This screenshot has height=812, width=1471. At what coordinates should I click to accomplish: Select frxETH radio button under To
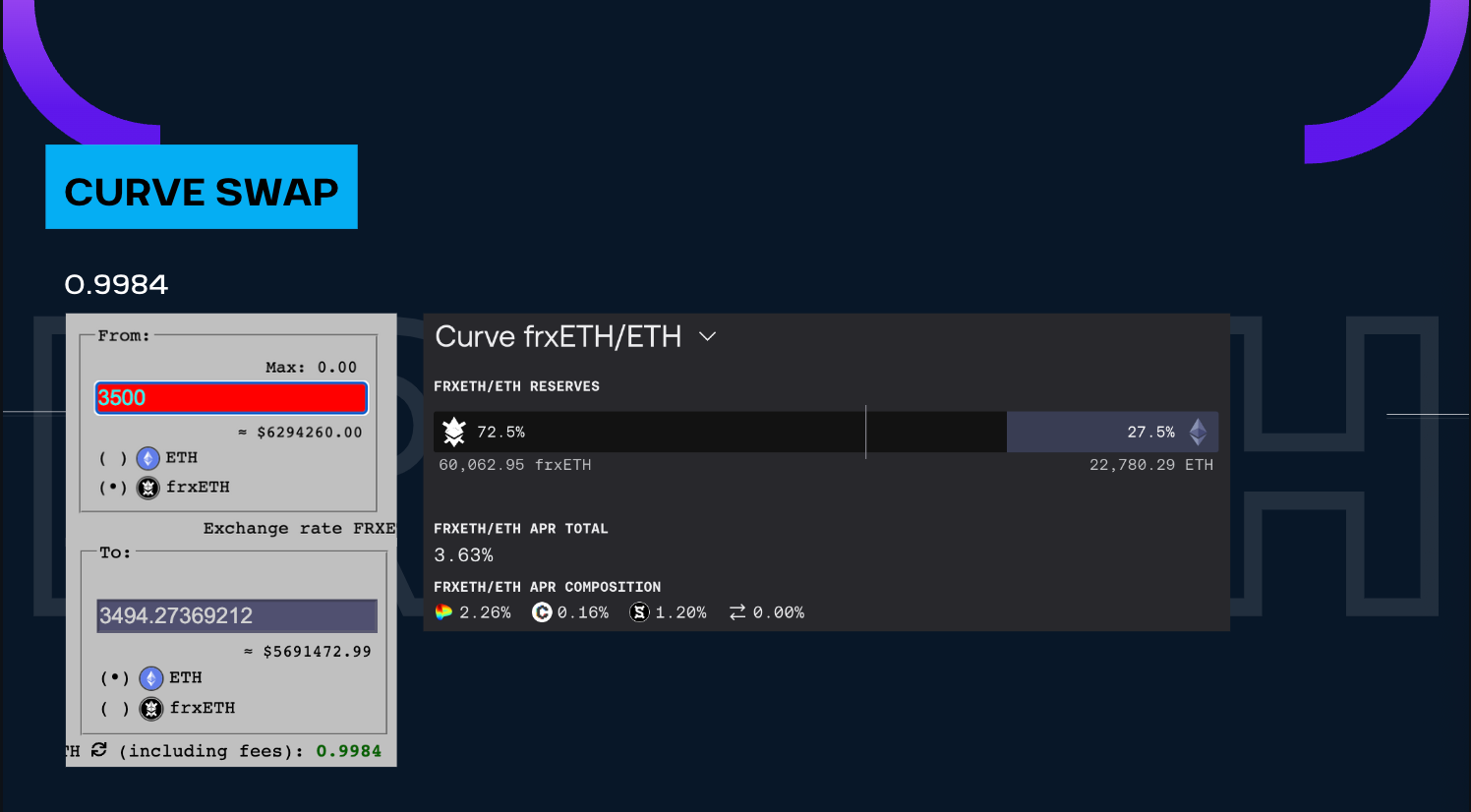[115, 708]
